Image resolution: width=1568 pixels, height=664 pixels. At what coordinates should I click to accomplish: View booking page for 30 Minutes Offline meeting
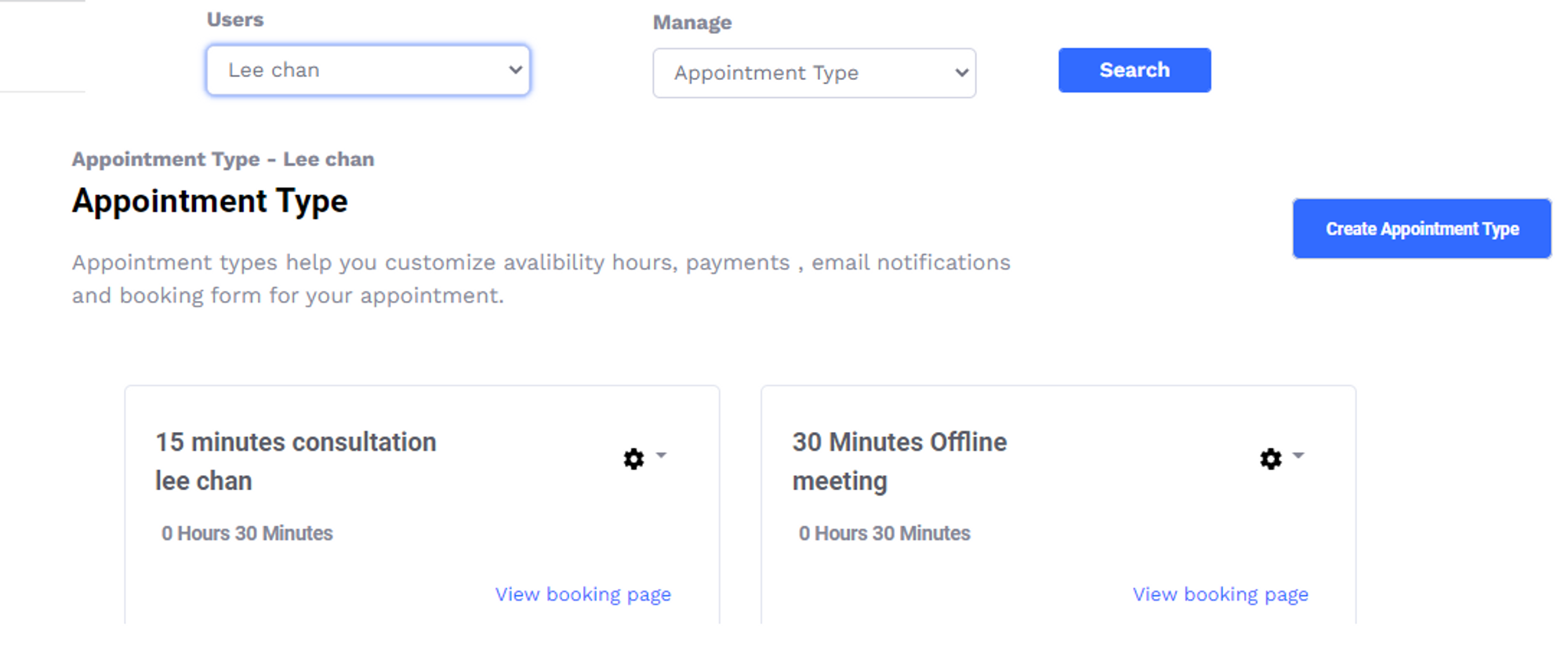(1221, 594)
